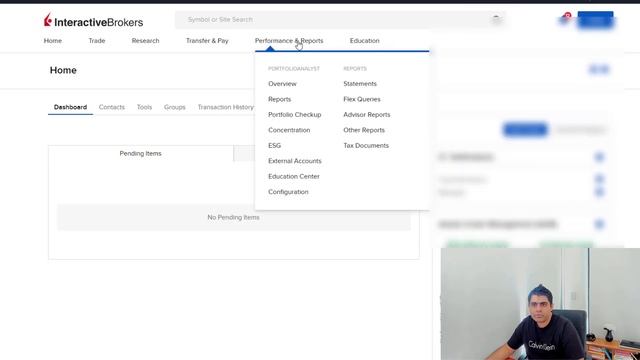Select the Pending Items tab
The image size is (640, 360).
click(141, 153)
